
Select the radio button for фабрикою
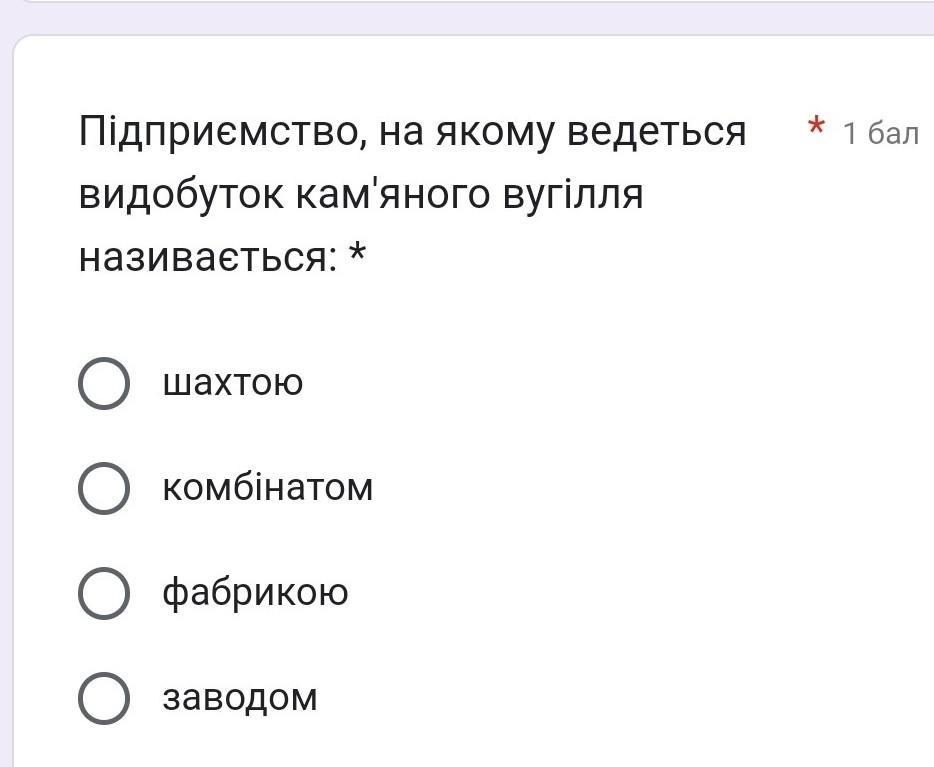click(104, 594)
